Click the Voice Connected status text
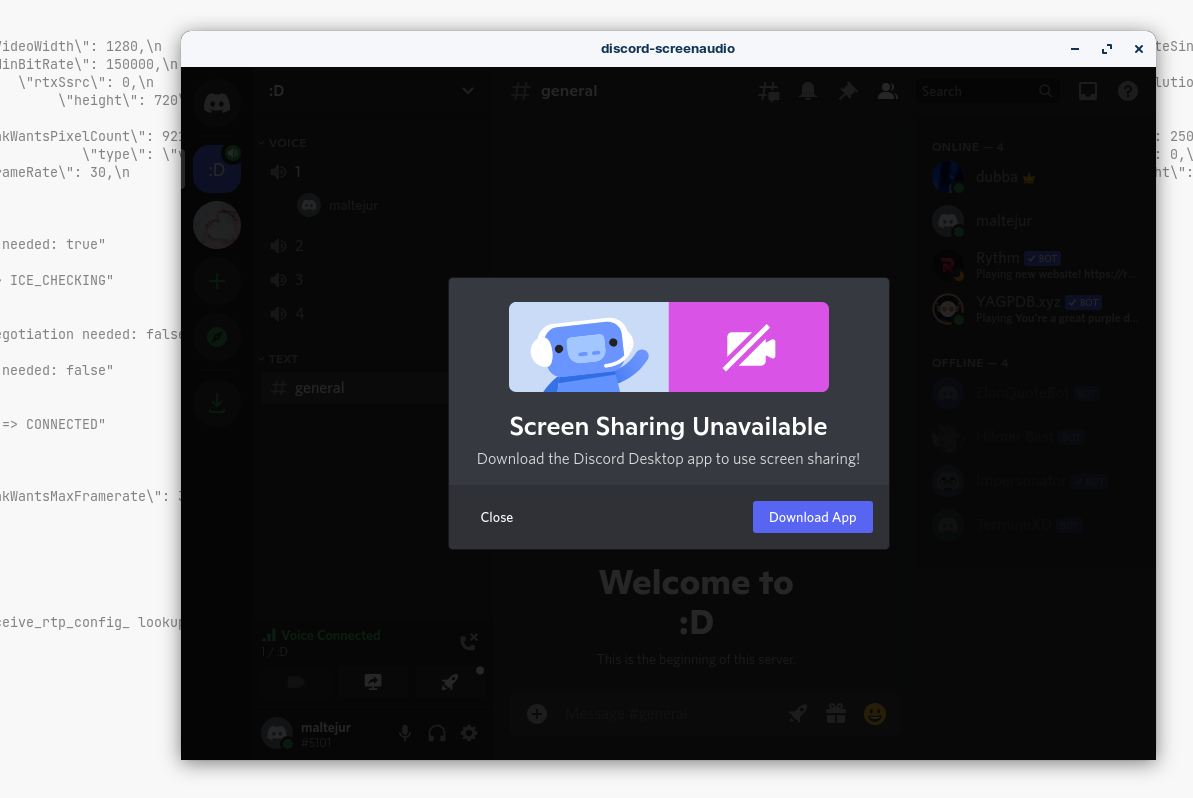 (331, 635)
